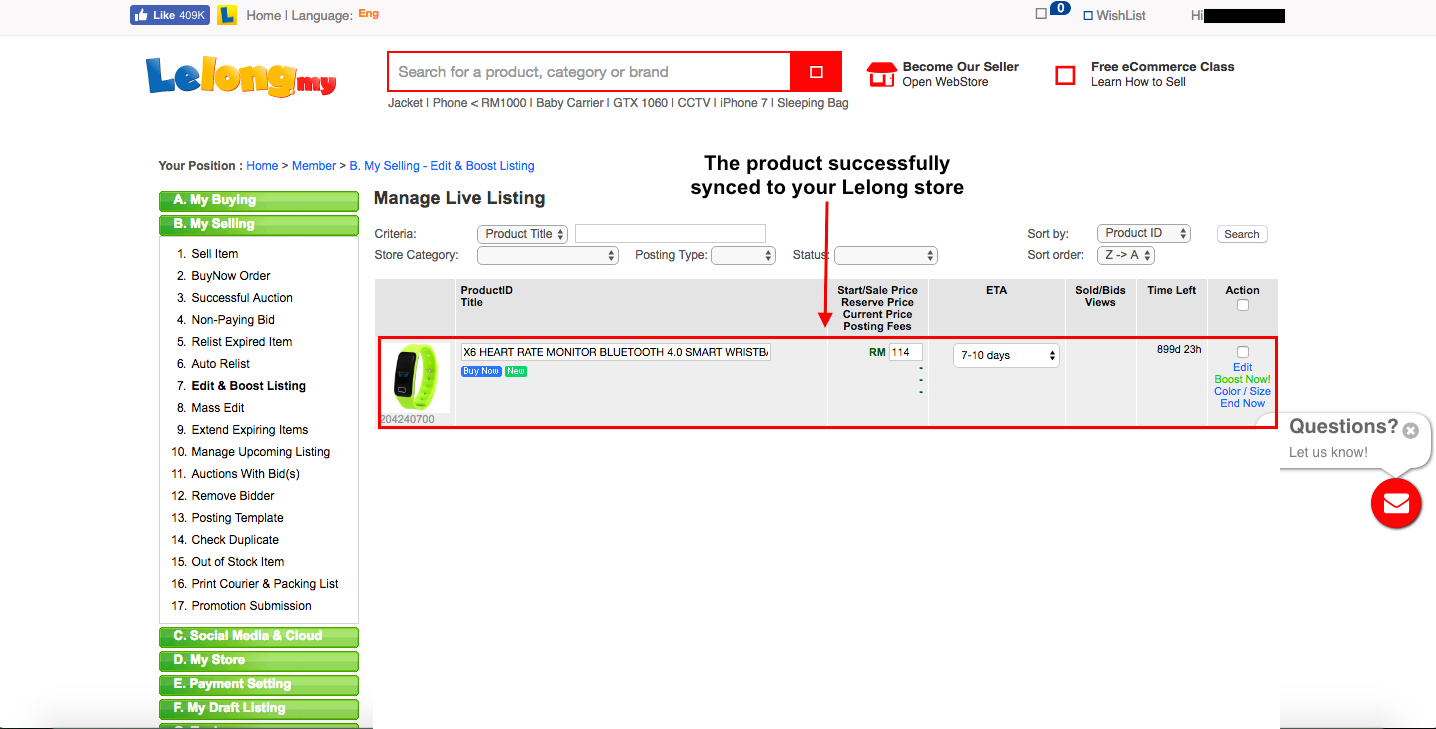
Task: Open the ETA 7-10 days dropdown
Action: [1006, 355]
